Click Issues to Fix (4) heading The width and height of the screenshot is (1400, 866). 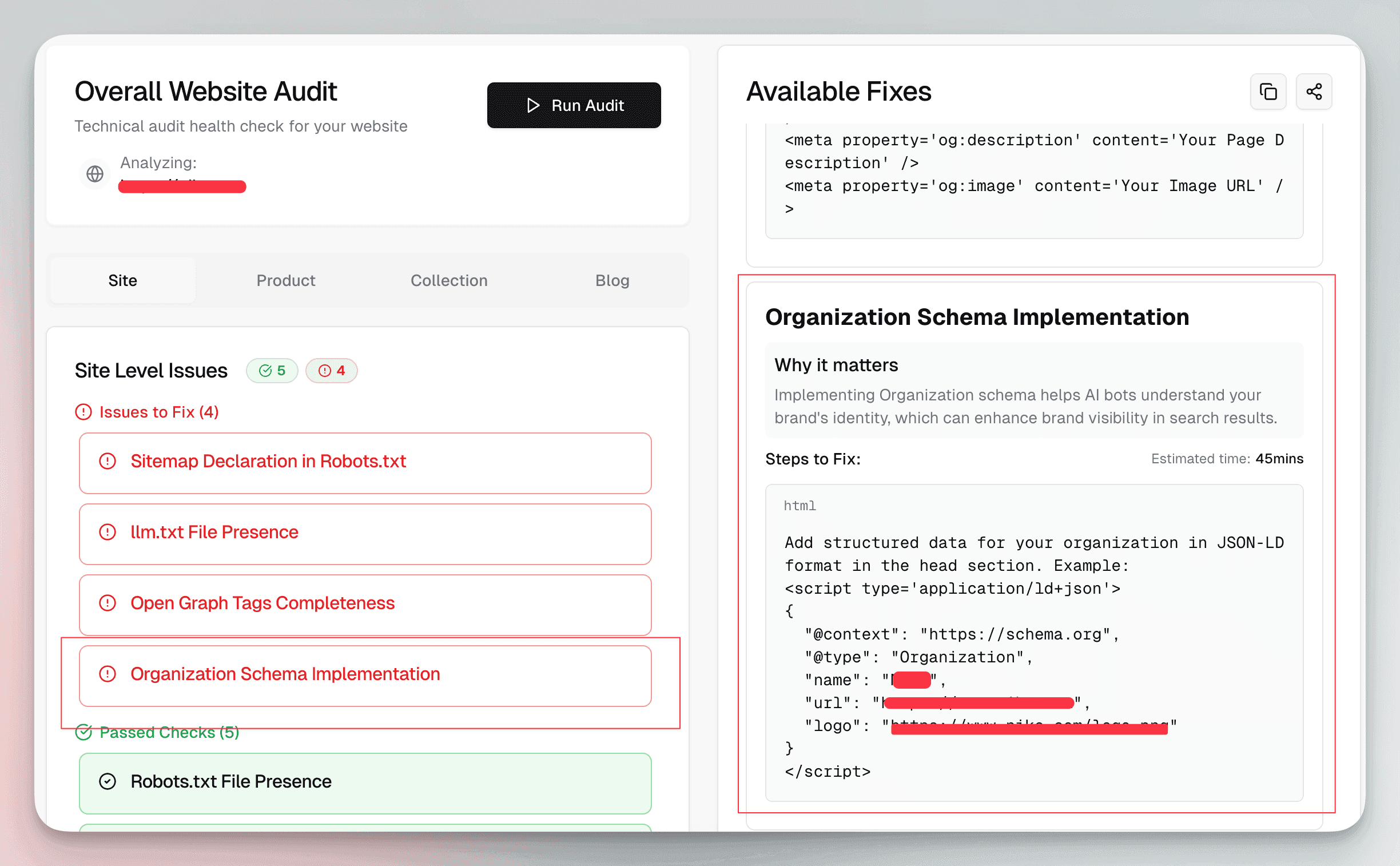point(158,412)
